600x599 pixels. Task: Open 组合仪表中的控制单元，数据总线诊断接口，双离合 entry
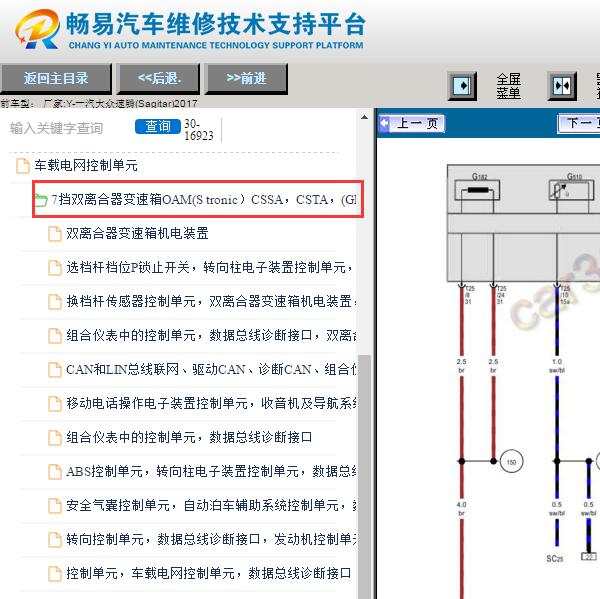point(211,336)
